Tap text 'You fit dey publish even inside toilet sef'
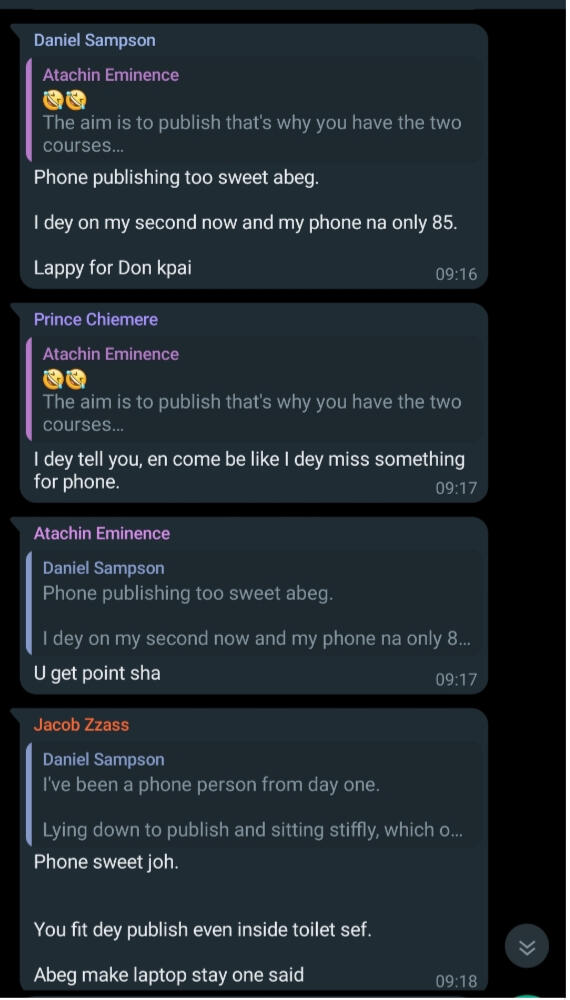Viewport: 570px width, 1000px height. pyautogui.click(x=203, y=929)
